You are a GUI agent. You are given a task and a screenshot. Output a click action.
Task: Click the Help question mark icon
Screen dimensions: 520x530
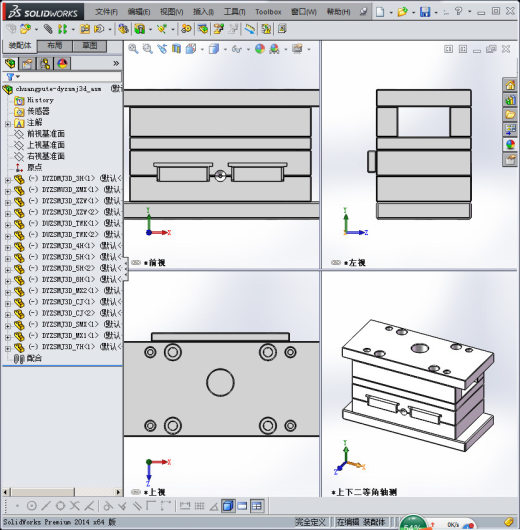458,11
